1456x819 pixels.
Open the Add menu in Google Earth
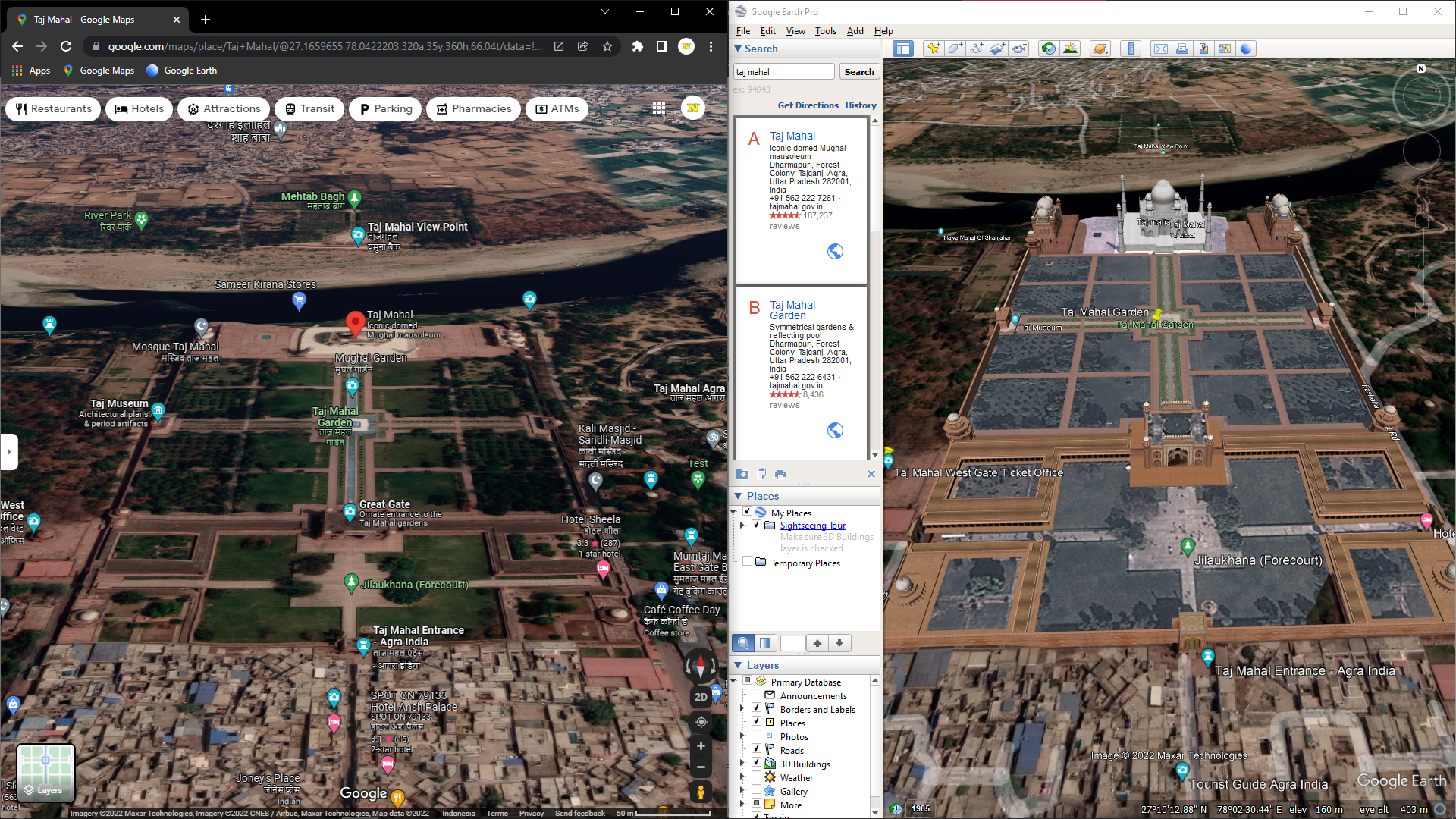click(855, 31)
